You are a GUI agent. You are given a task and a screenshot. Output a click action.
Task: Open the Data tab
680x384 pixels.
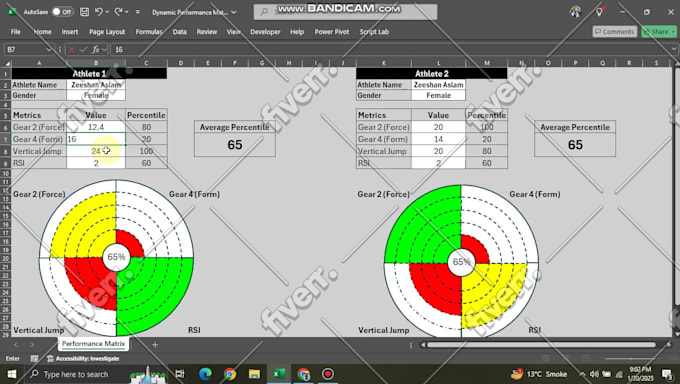180,32
